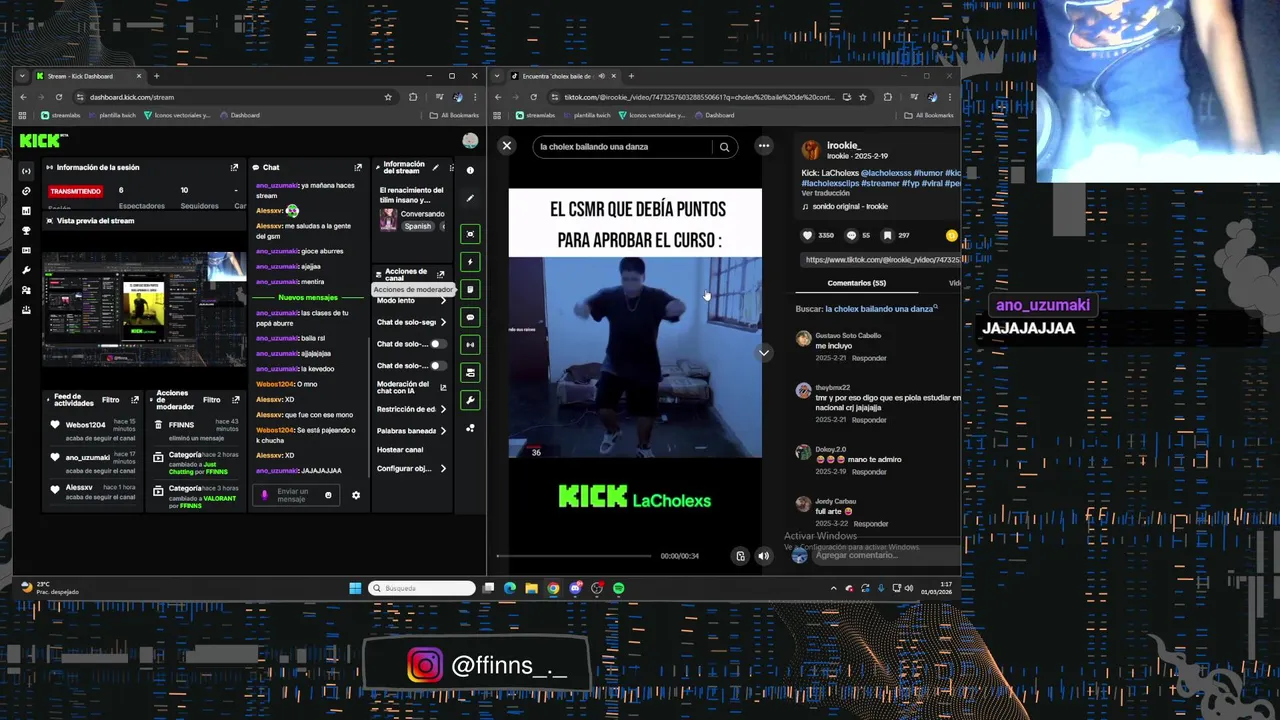1280x720 pixels.
Task: Toggle the wrench widget icon in right rail
Action: [x=470, y=400]
